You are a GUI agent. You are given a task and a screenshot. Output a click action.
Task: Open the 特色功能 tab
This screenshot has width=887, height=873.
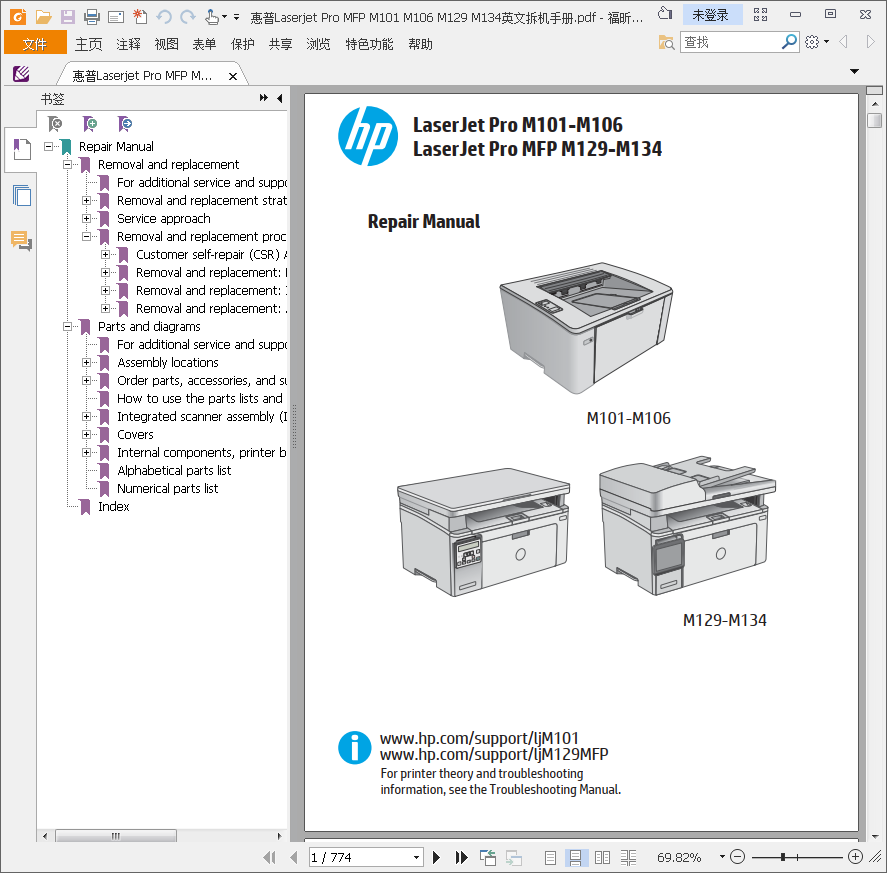click(369, 44)
